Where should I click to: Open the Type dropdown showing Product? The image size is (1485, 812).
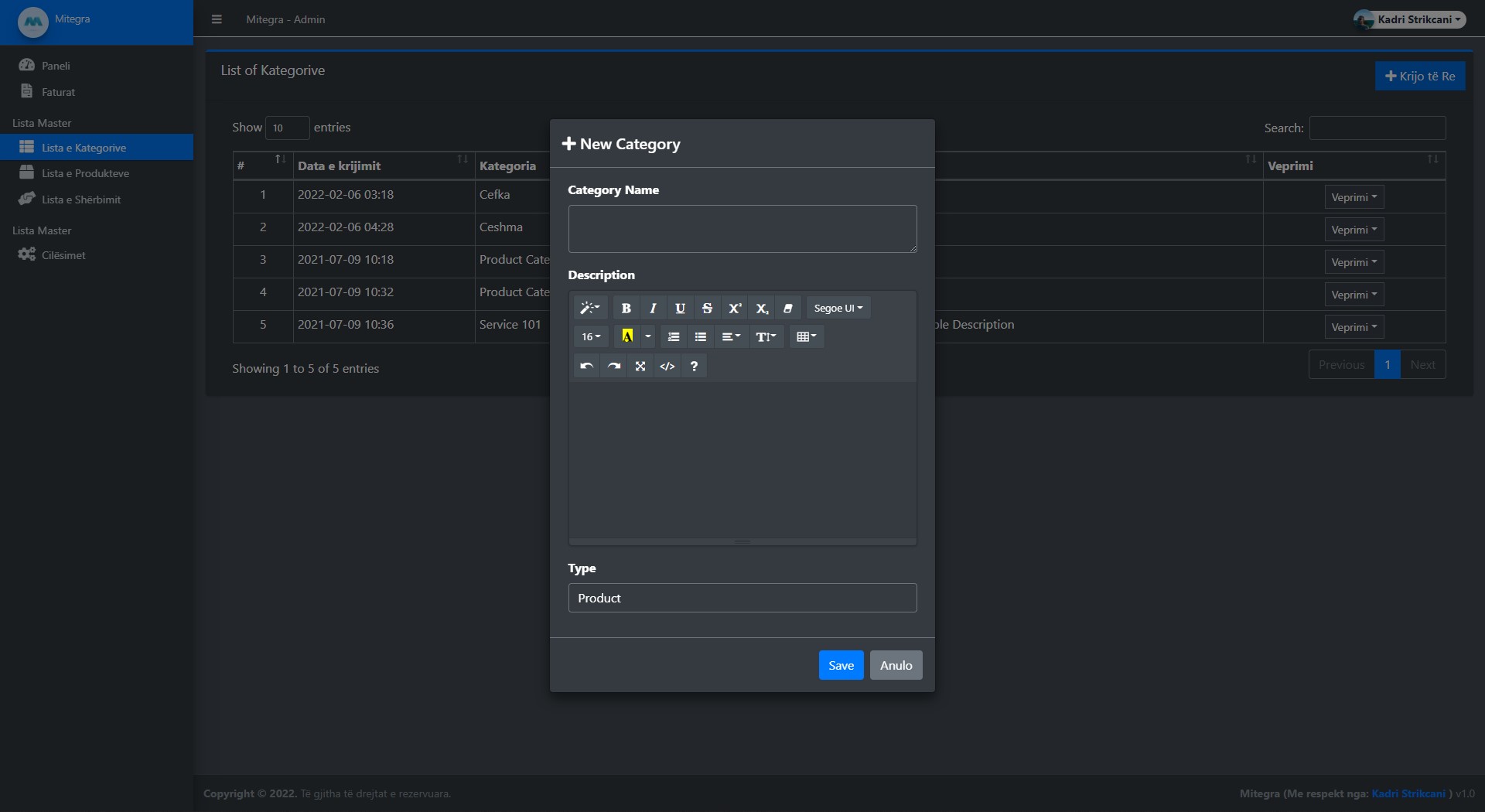point(742,598)
